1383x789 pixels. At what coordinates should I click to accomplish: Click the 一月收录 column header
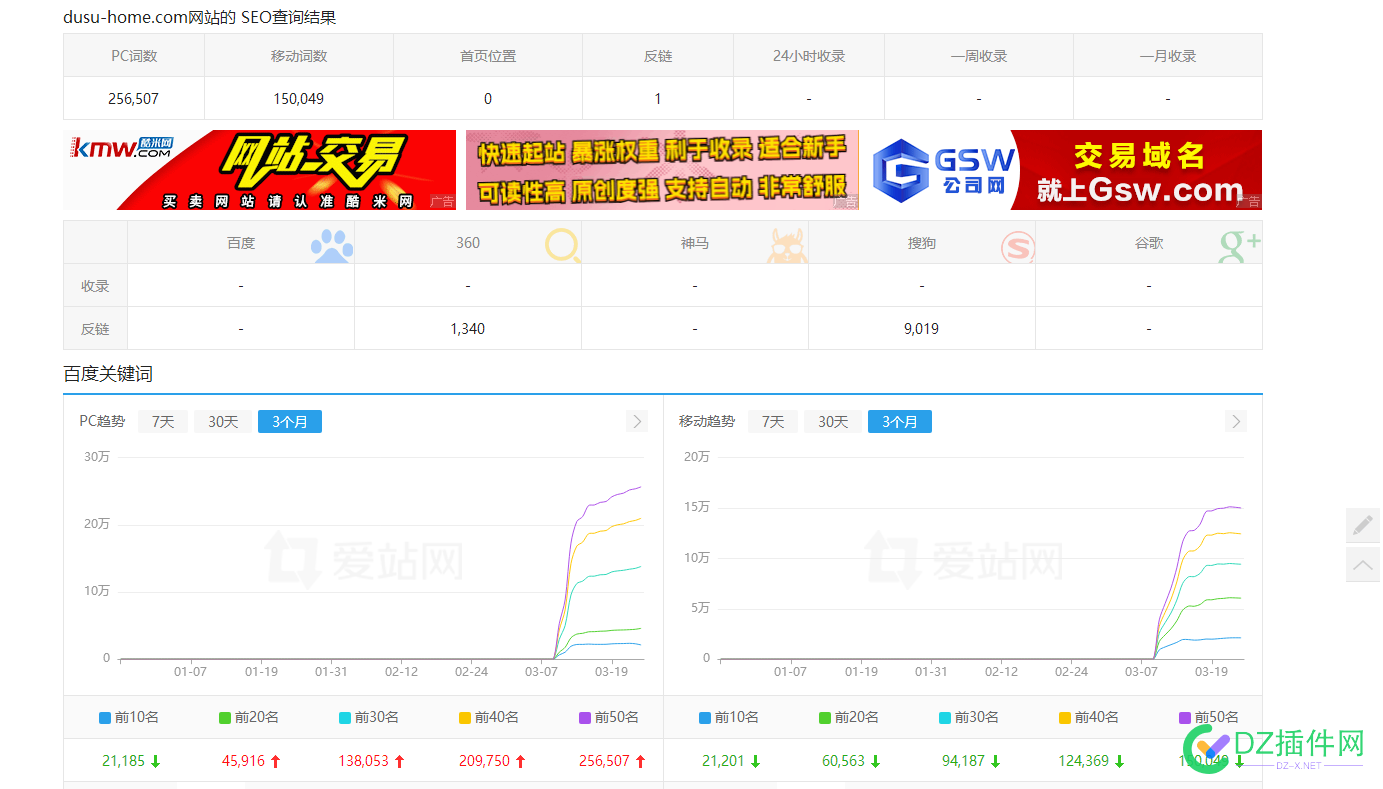pos(1168,56)
